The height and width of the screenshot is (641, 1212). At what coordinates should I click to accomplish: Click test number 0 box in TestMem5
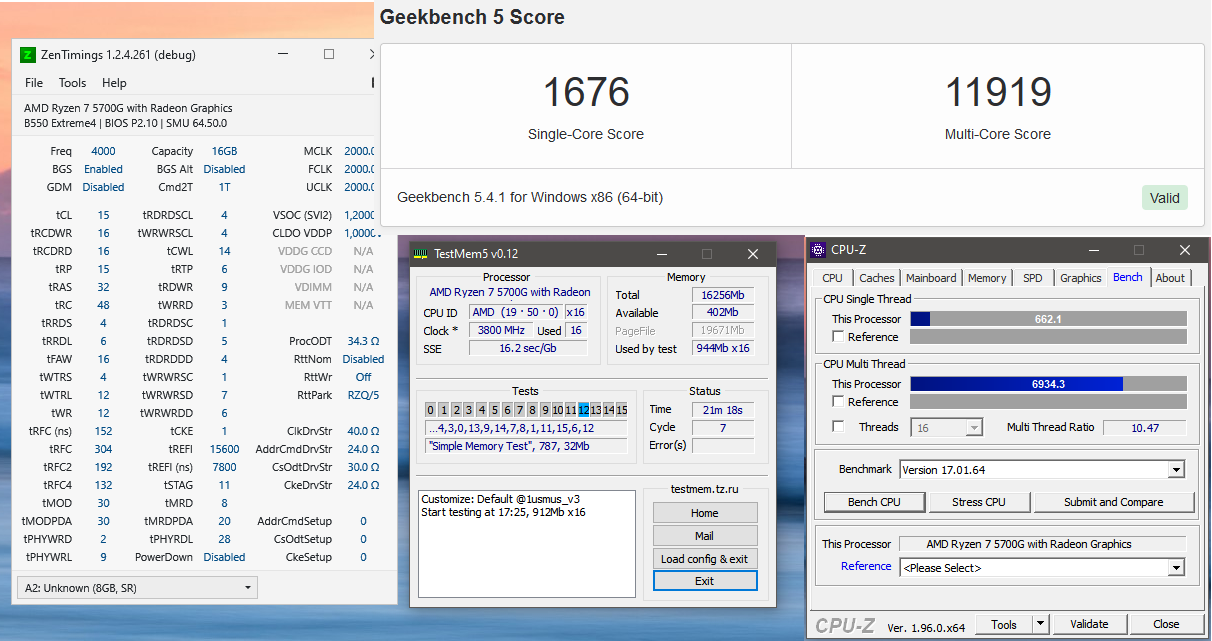click(x=431, y=410)
